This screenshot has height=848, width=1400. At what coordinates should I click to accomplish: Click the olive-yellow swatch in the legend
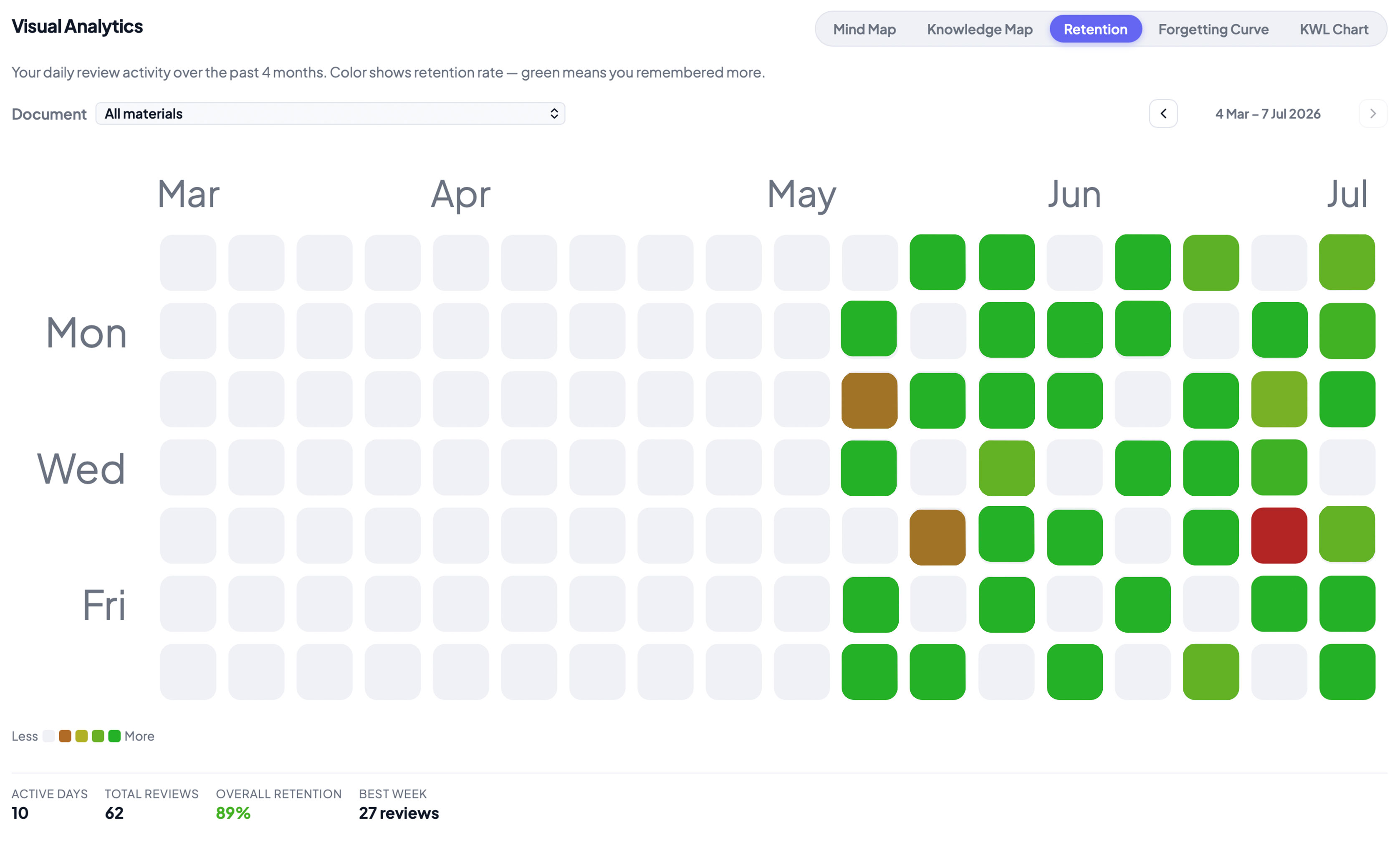pos(82,736)
